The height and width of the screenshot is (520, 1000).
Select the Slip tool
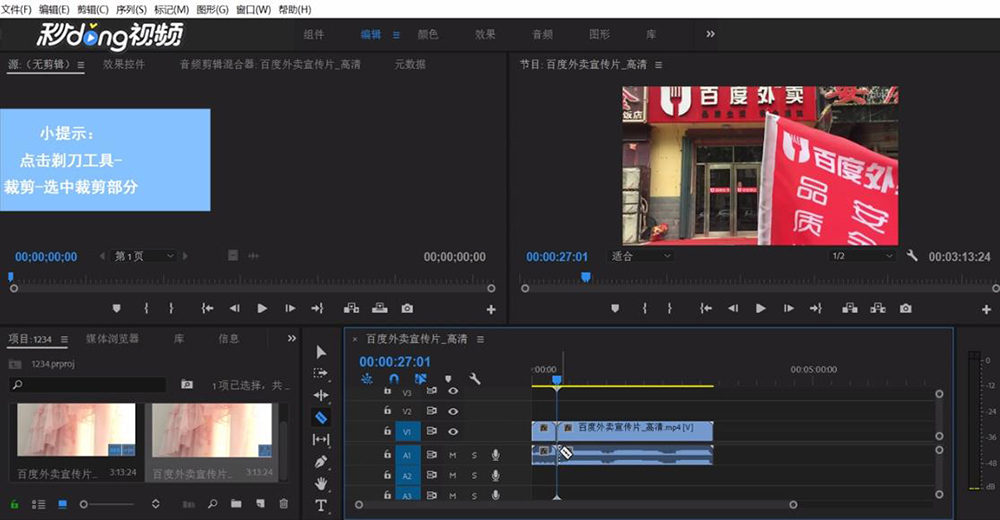(x=321, y=440)
